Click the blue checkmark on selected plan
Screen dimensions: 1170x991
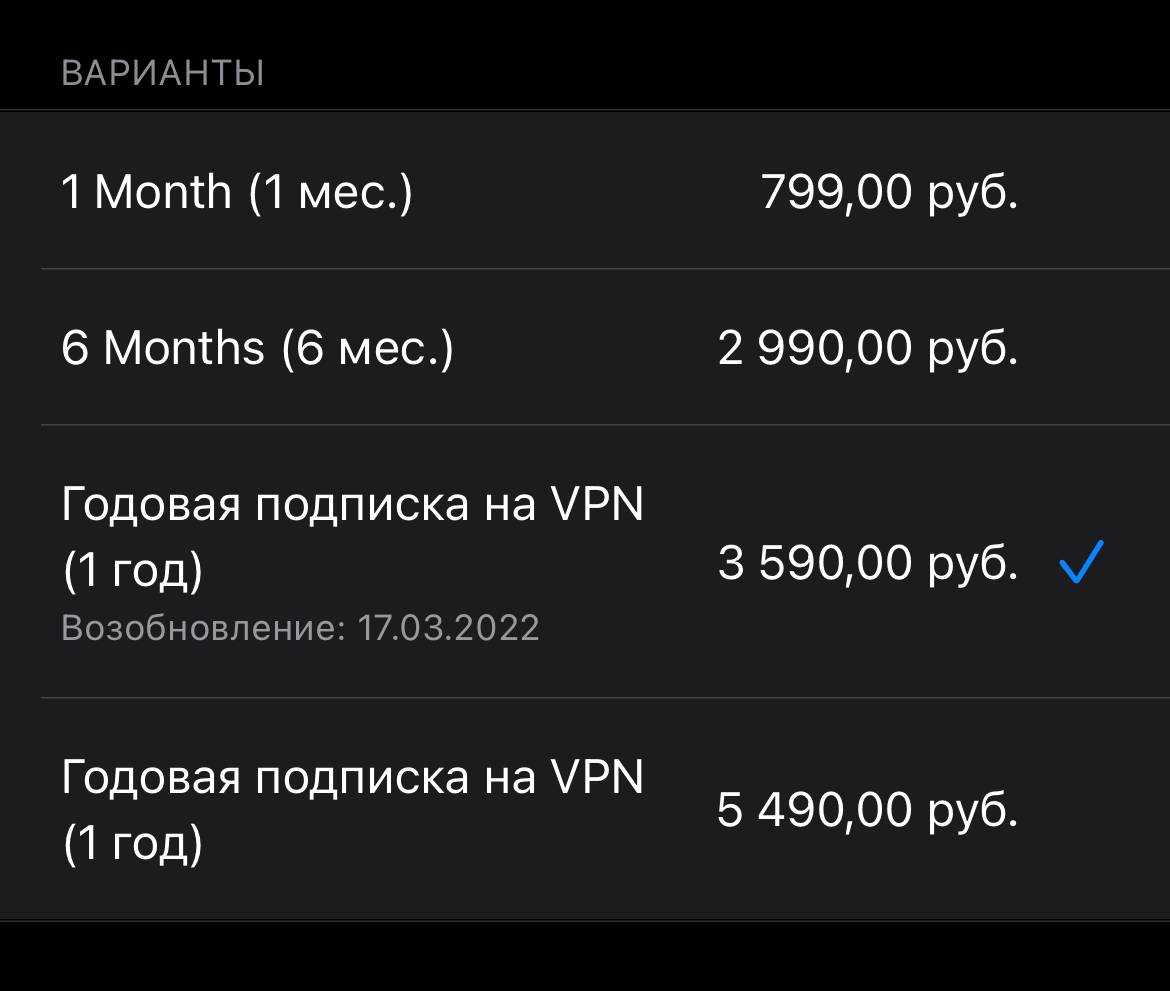click(1081, 561)
